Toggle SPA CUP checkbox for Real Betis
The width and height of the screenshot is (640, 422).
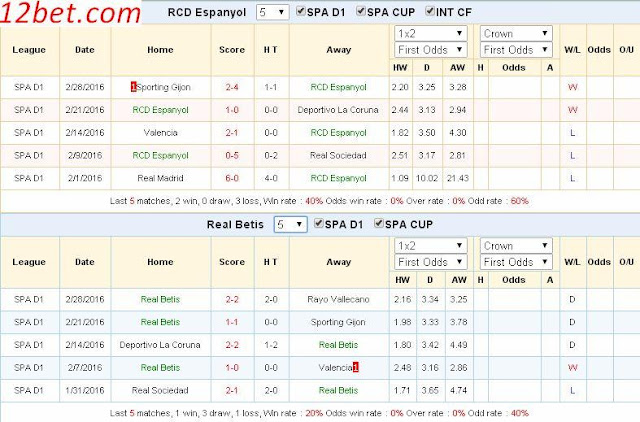(x=379, y=224)
